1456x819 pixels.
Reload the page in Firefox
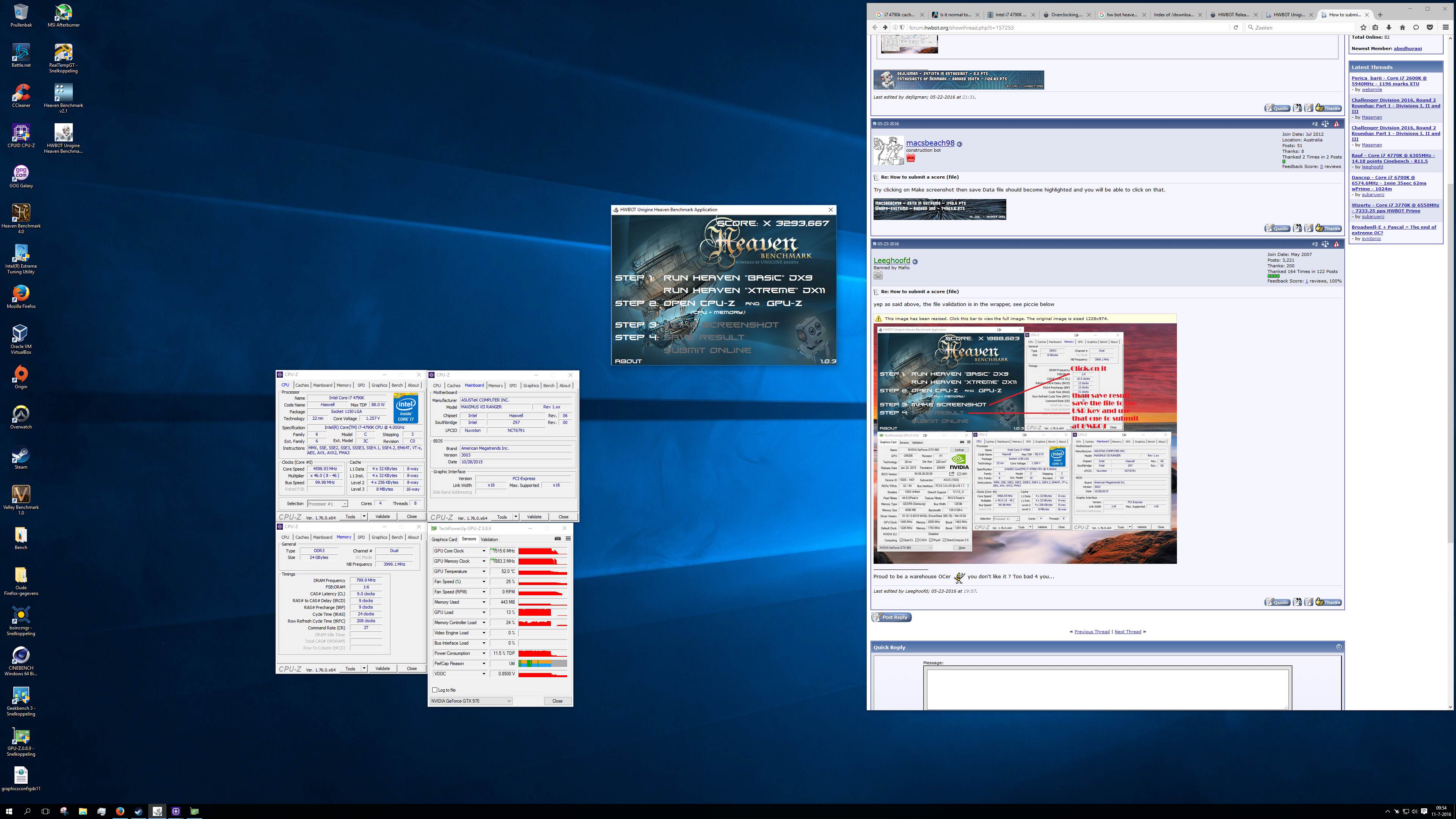1236,27
